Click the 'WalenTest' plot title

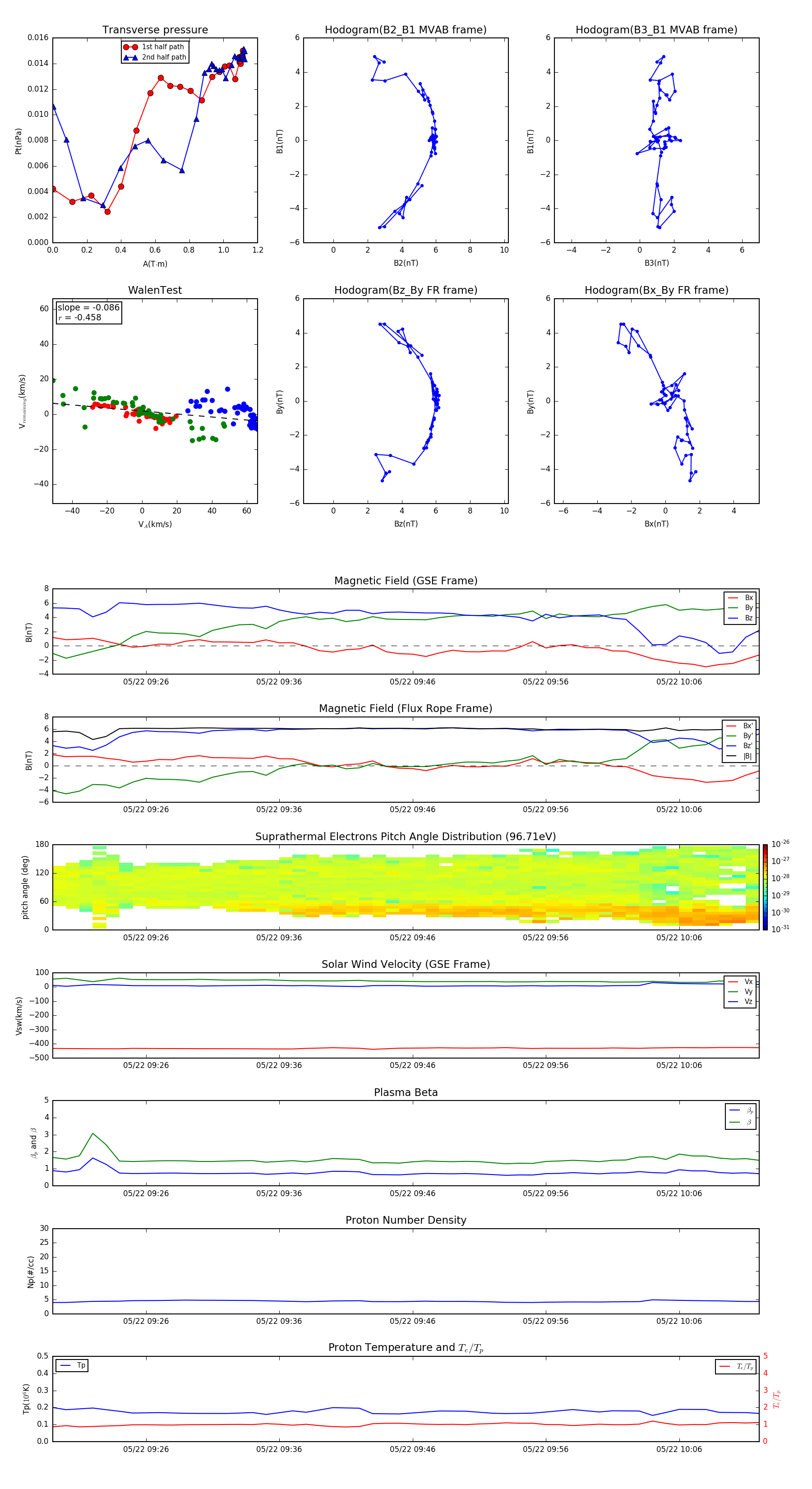point(155,290)
